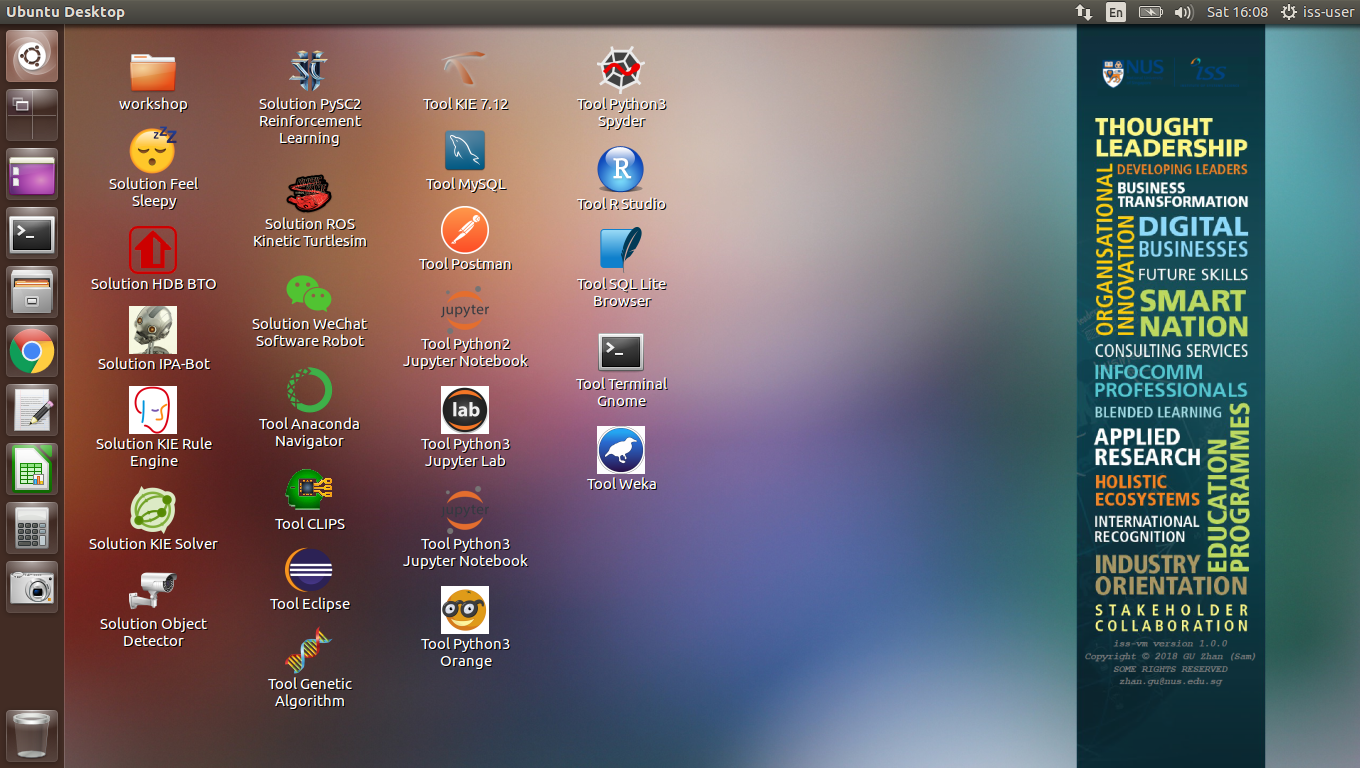Image resolution: width=1360 pixels, height=768 pixels.
Task: Open Sat 16:08 clock calendar menu
Action: pos(1237,12)
